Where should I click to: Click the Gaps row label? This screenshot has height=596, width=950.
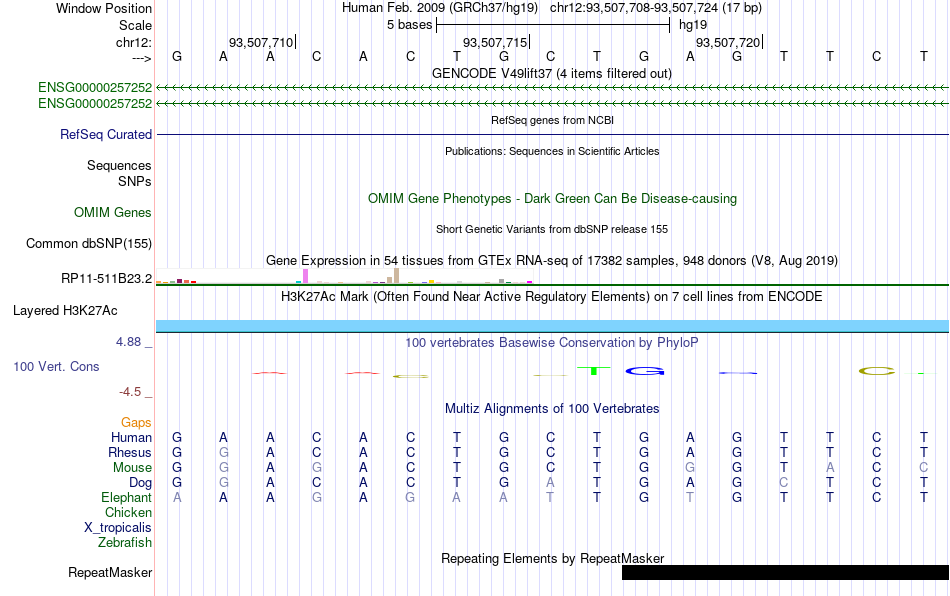coord(136,422)
